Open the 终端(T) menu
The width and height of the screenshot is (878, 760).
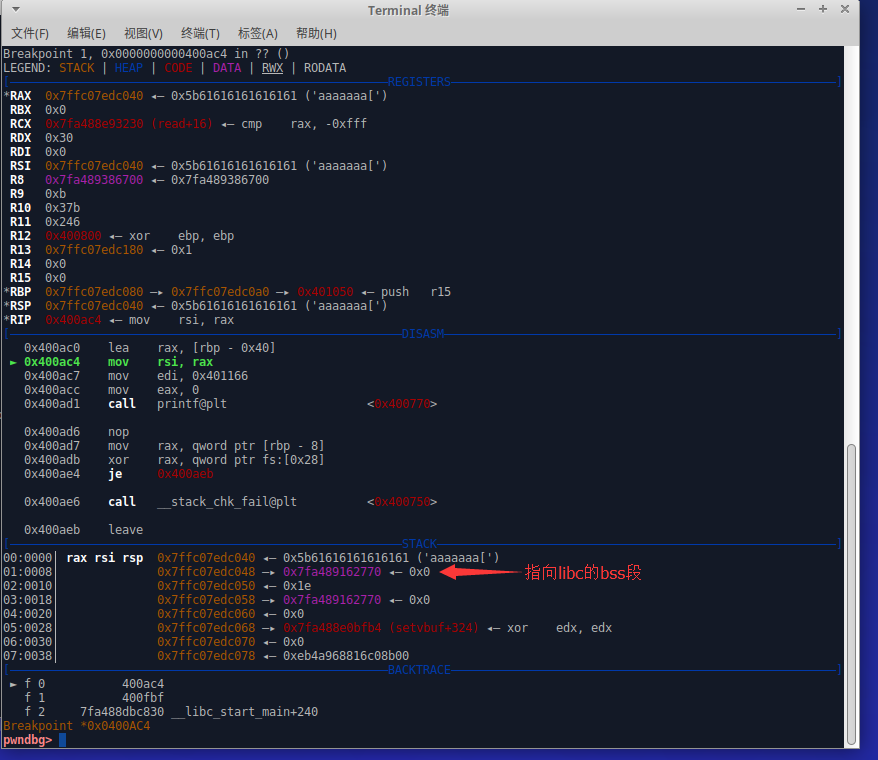click(x=201, y=33)
